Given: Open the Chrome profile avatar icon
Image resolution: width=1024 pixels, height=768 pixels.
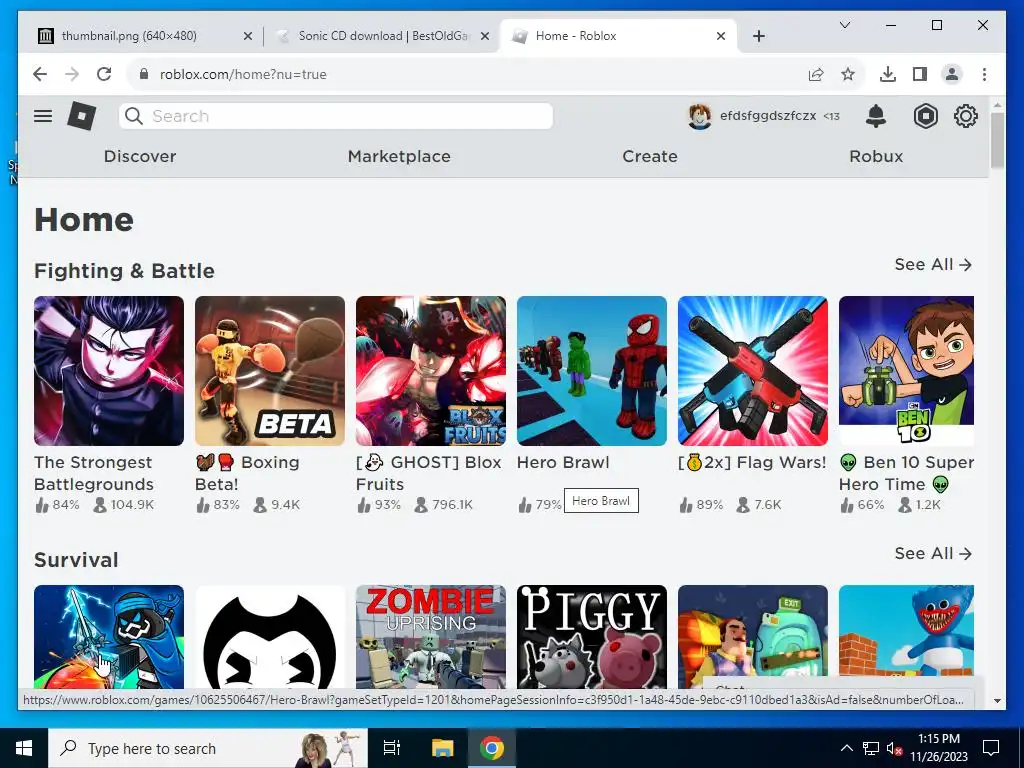Looking at the screenshot, I should click(952, 74).
